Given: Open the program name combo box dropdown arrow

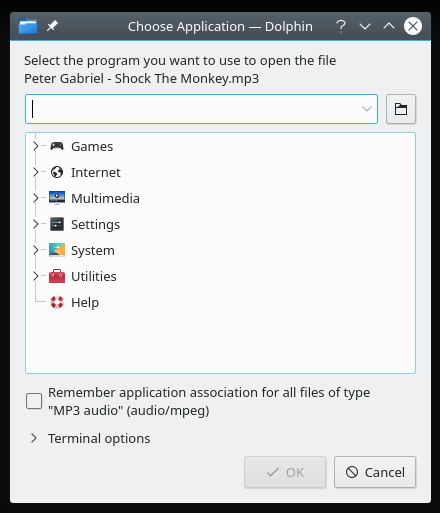Looking at the screenshot, I should 367,109.
